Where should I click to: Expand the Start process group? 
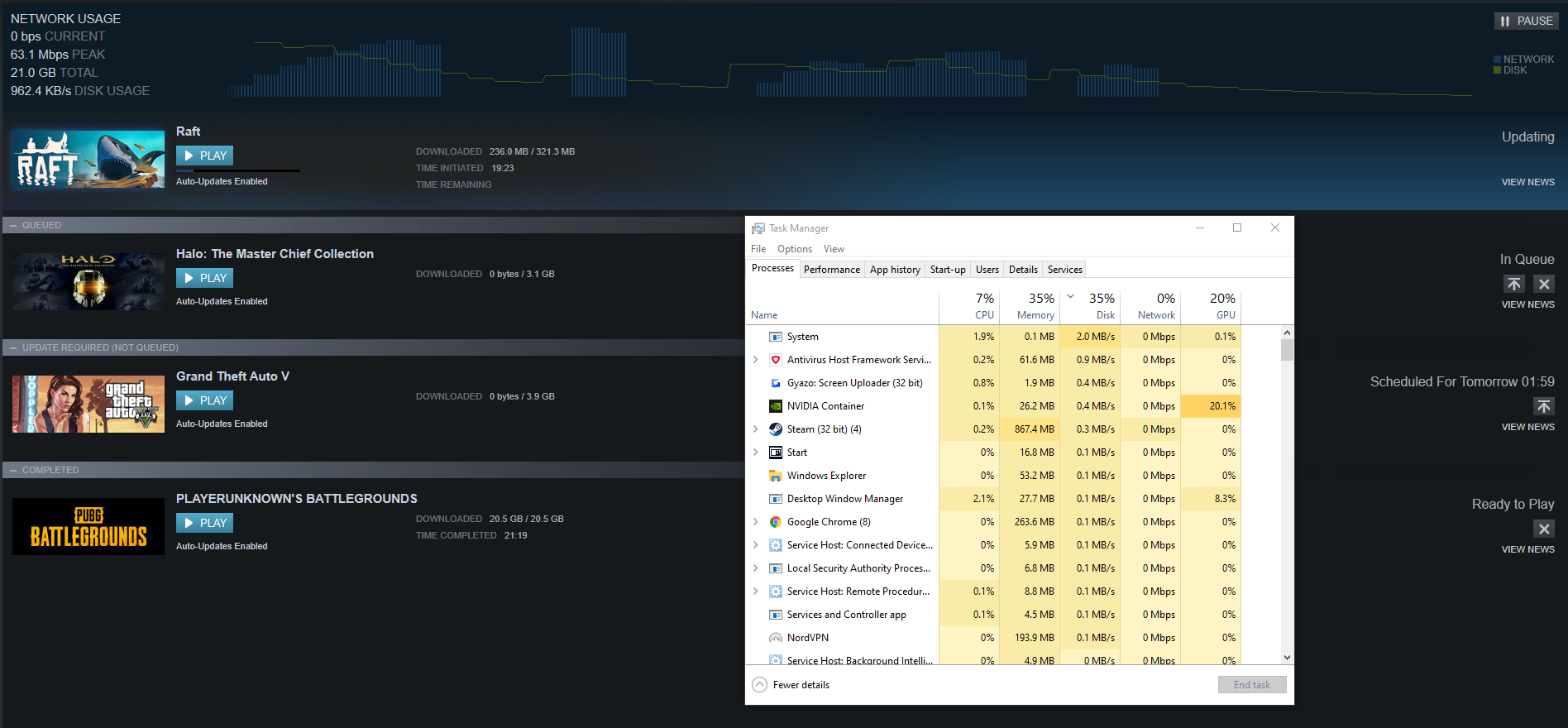755,453
